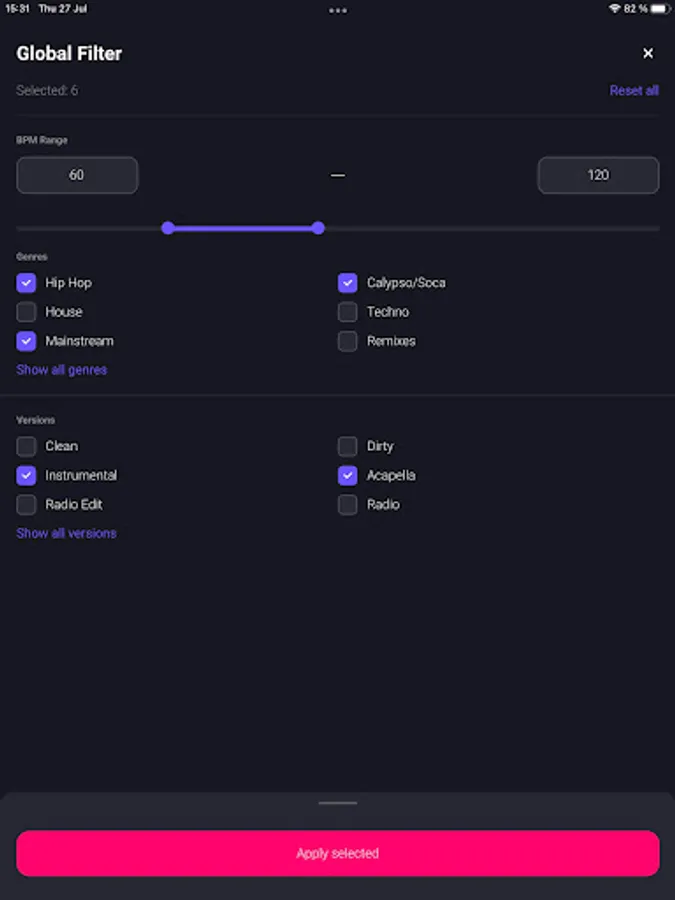Image resolution: width=675 pixels, height=900 pixels.
Task: Check the Remixes genre checkbox
Action: 348,341
